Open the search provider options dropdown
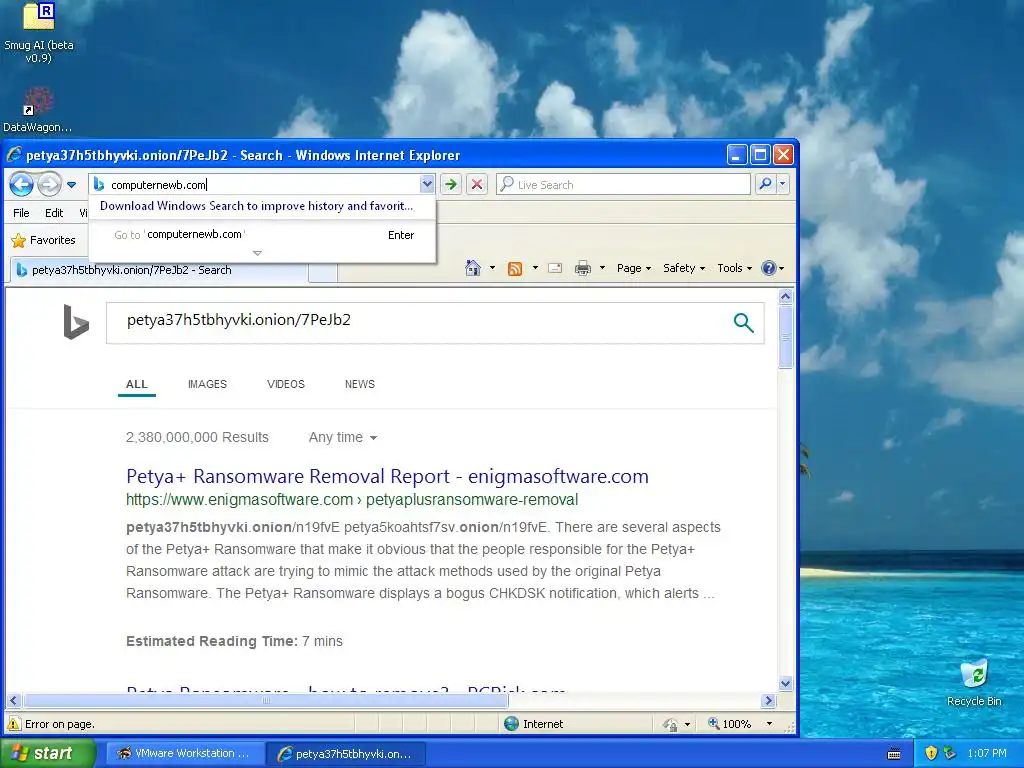Viewport: 1024px width, 768px height. pyautogui.click(x=782, y=185)
